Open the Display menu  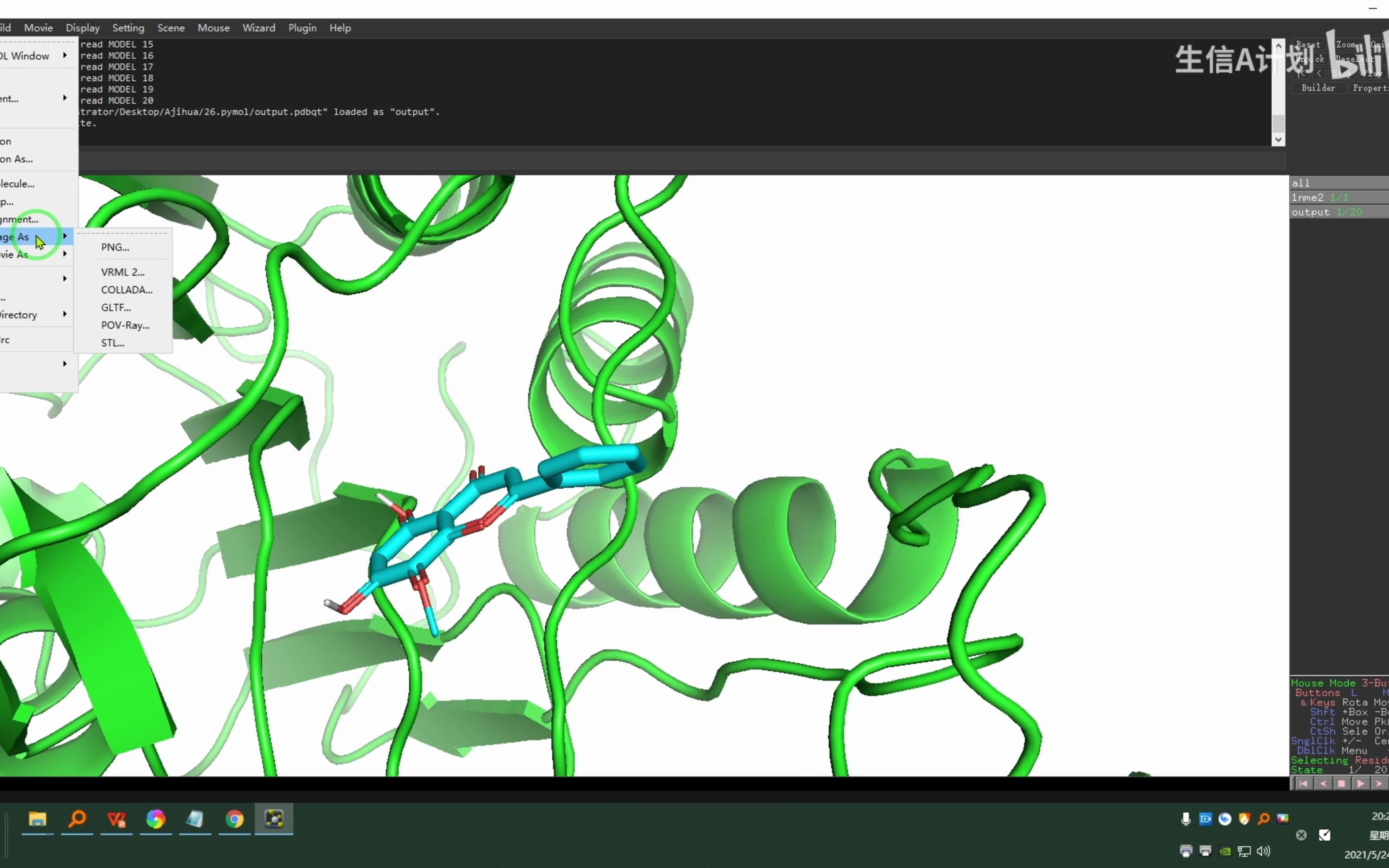tap(83, 28)
